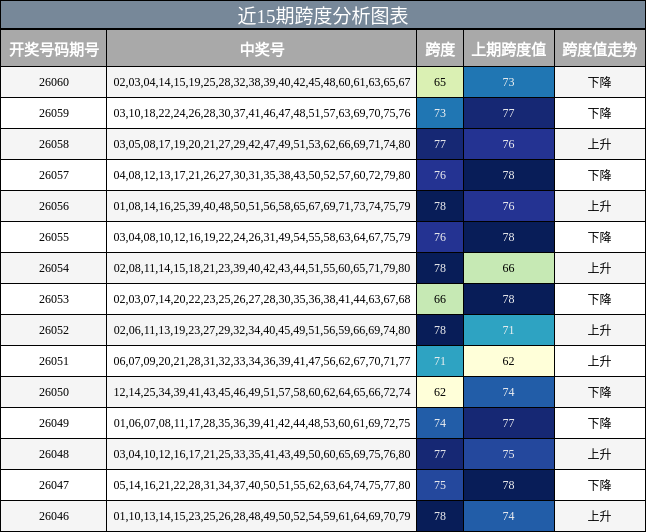This screenshot has height=532, width=646.
Task: Click the title 近15期跨度分析图表
Action: pyautogui.click(x=323, y=16)
